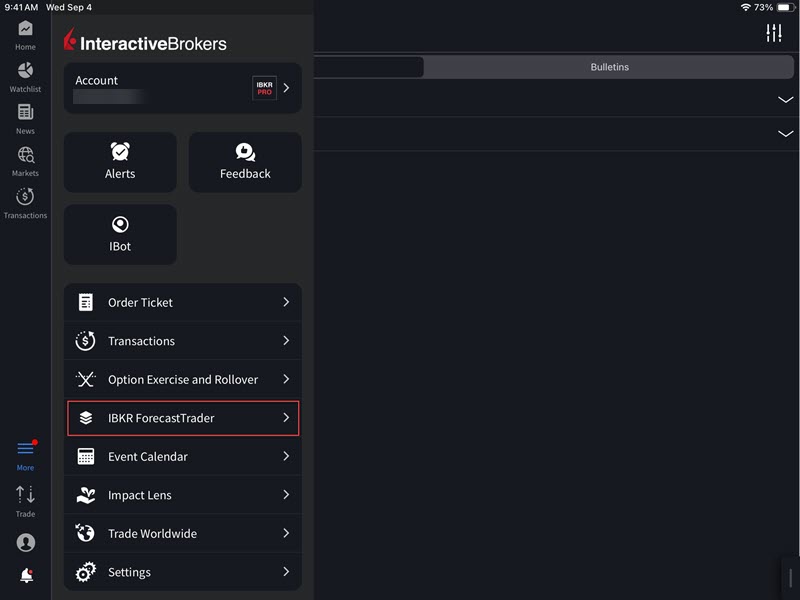Open the notifications bell icon
Viewport: 800px width, 600px height.
tap(26, 576)
